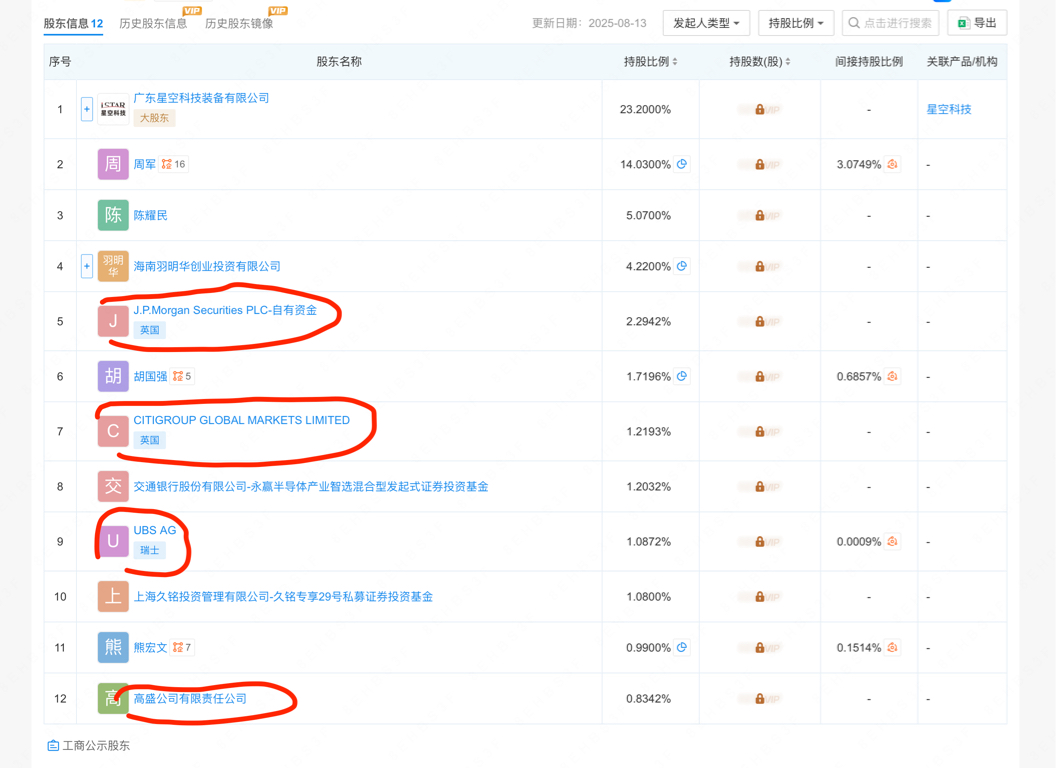
Task: Click 大股东 tag under 广东星空科技
Action: click(x=154, y=118)
